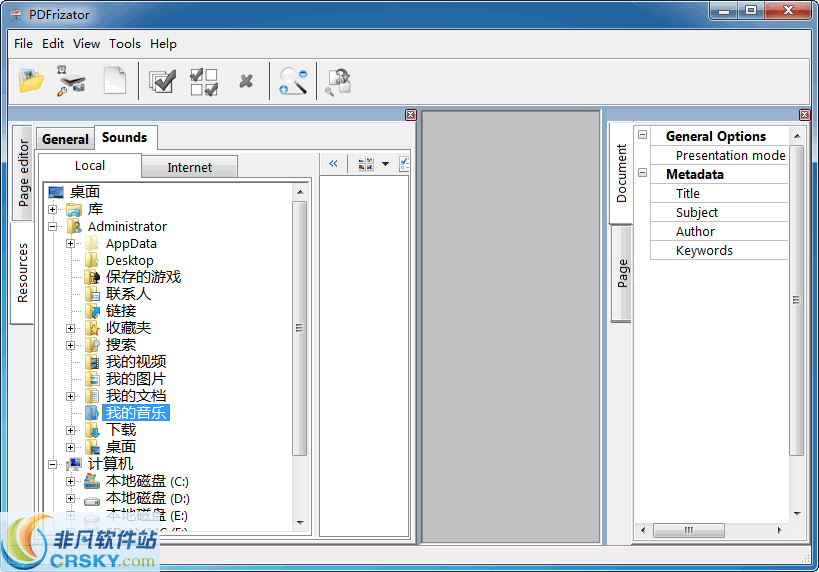Open the Tools menu
The height and width of the screenshot is (572, 819).
[x=125, y=44]
